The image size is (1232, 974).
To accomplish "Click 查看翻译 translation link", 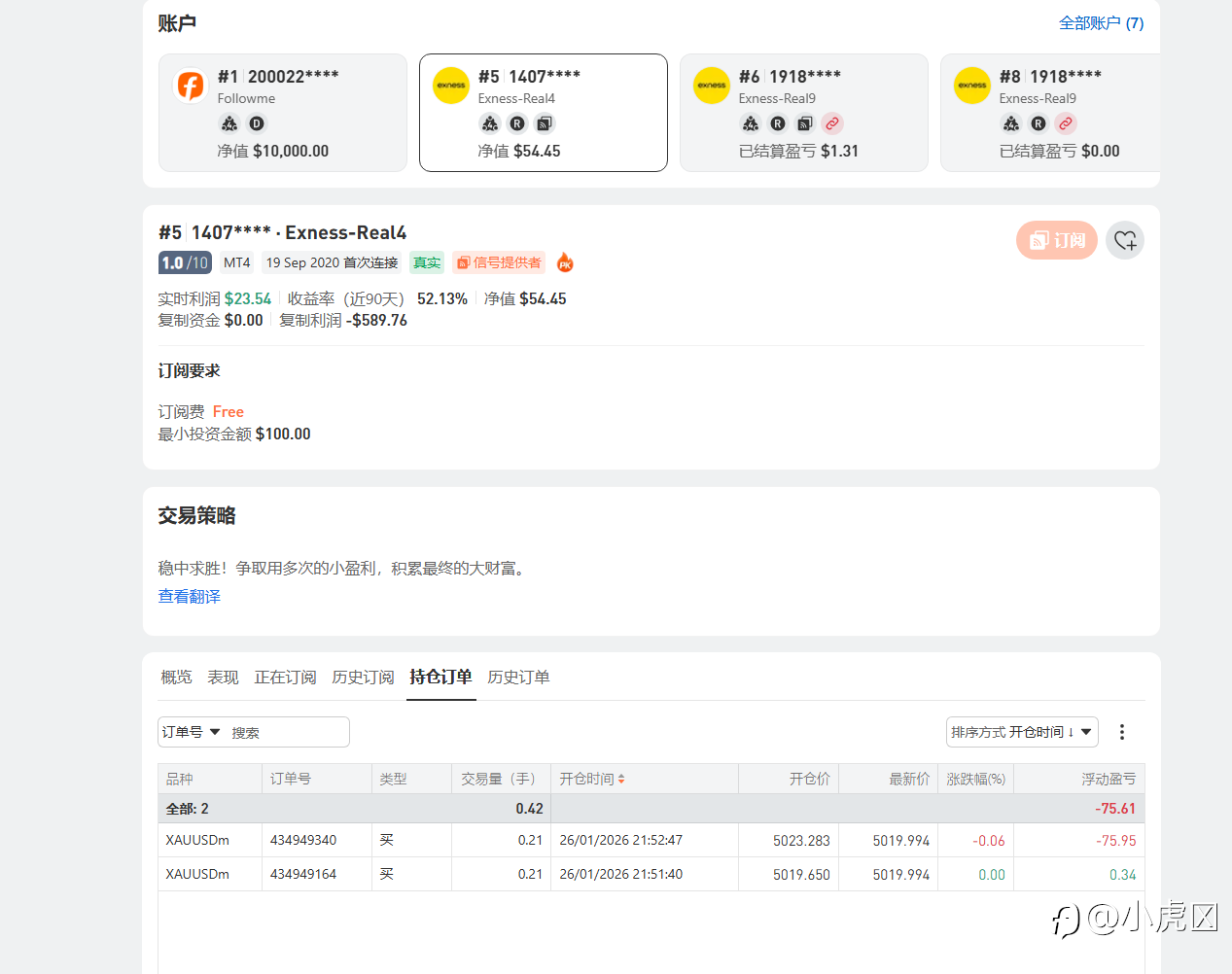I will tap(190, 596).
